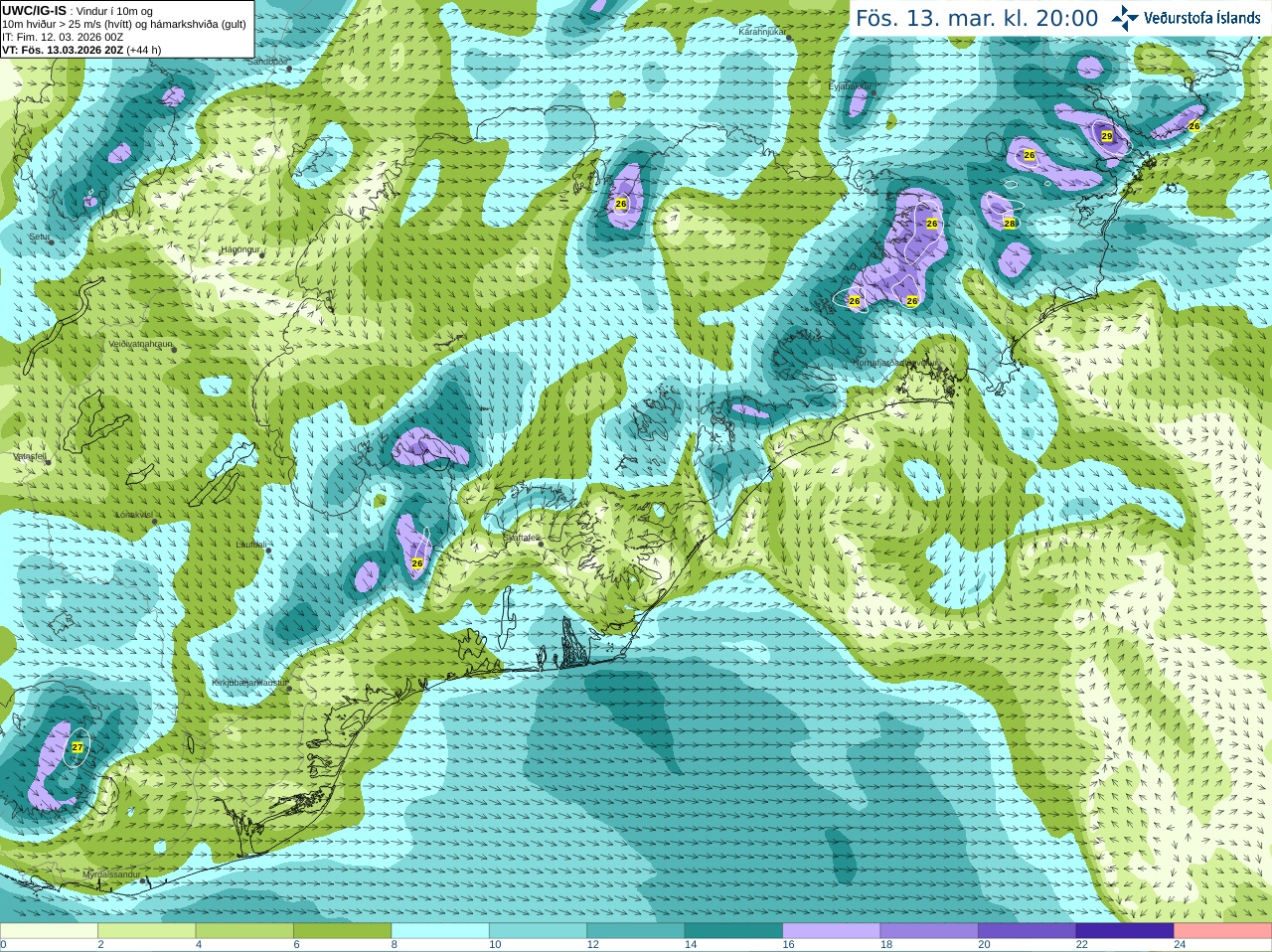The image size is (1272, 952).
Task: Click the Veiðivatnahraun station label
Action: pos(140,345)
